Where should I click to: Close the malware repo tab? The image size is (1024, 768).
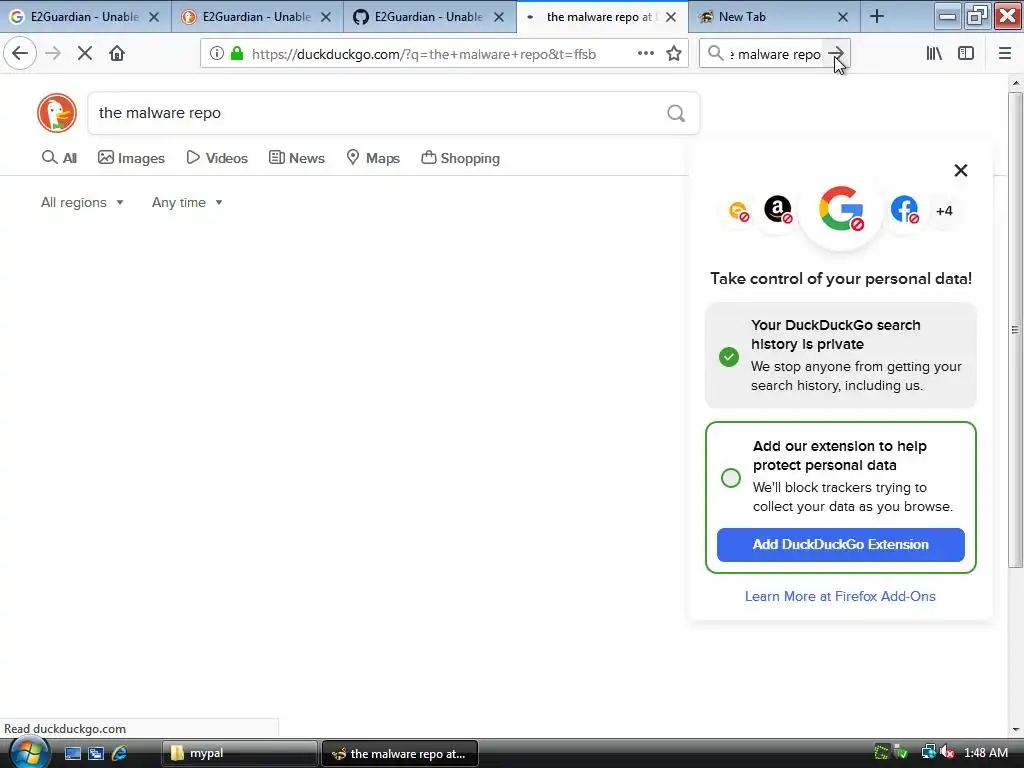[x=671, y=17]
